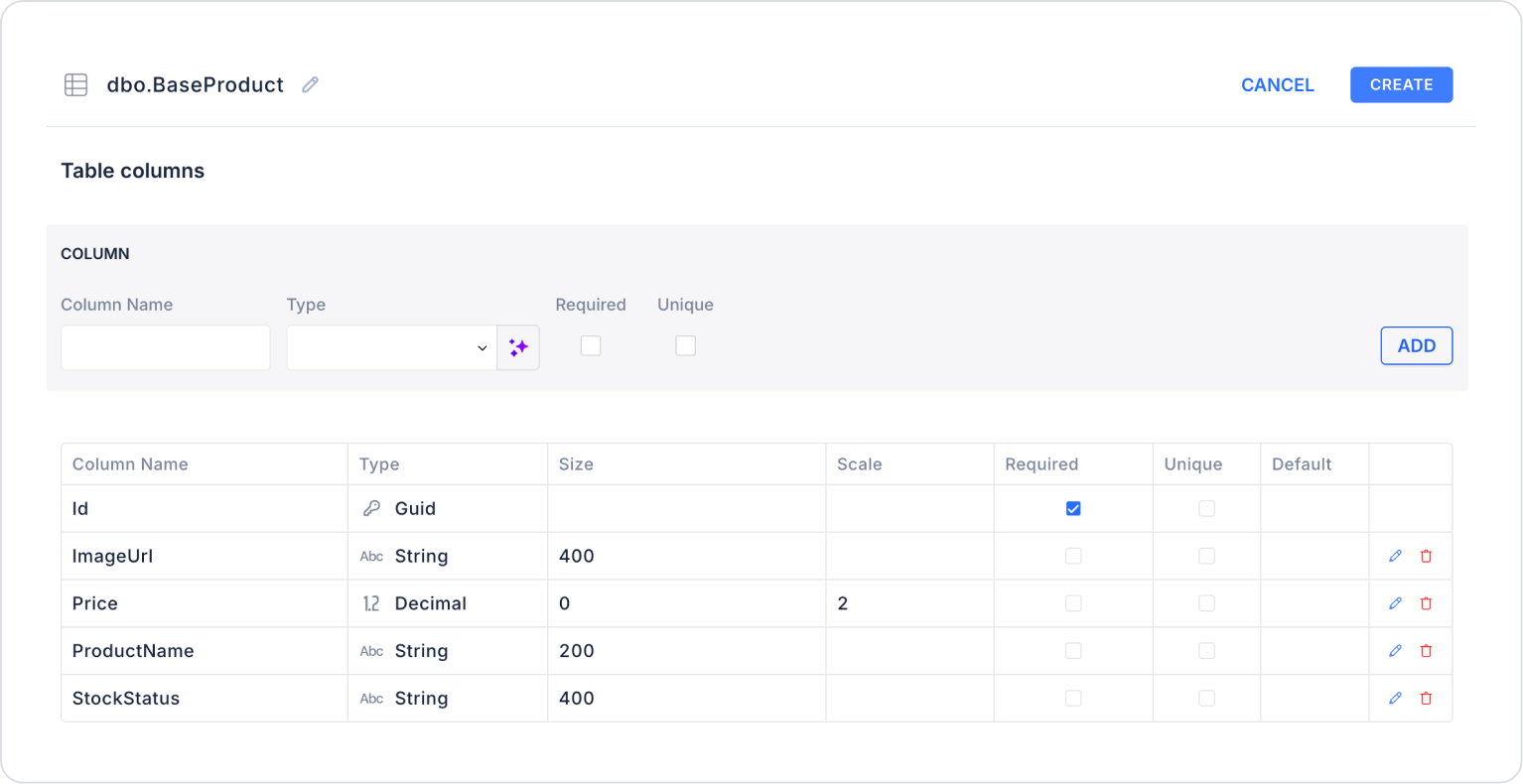
Task: Enable Unique for ProductName row
Action: point(1206,651)
